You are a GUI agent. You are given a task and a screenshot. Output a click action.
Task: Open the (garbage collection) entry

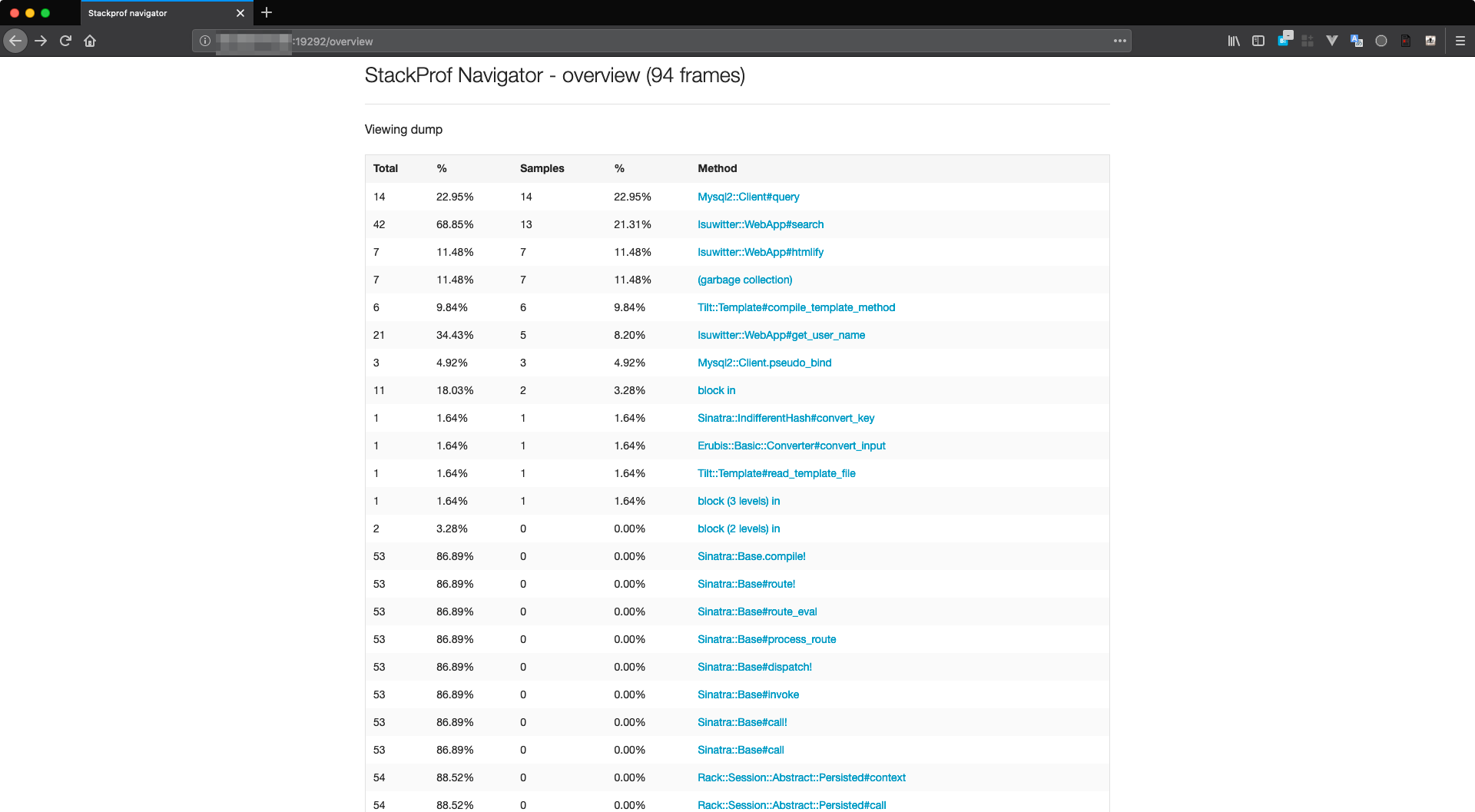pos(745,280)
